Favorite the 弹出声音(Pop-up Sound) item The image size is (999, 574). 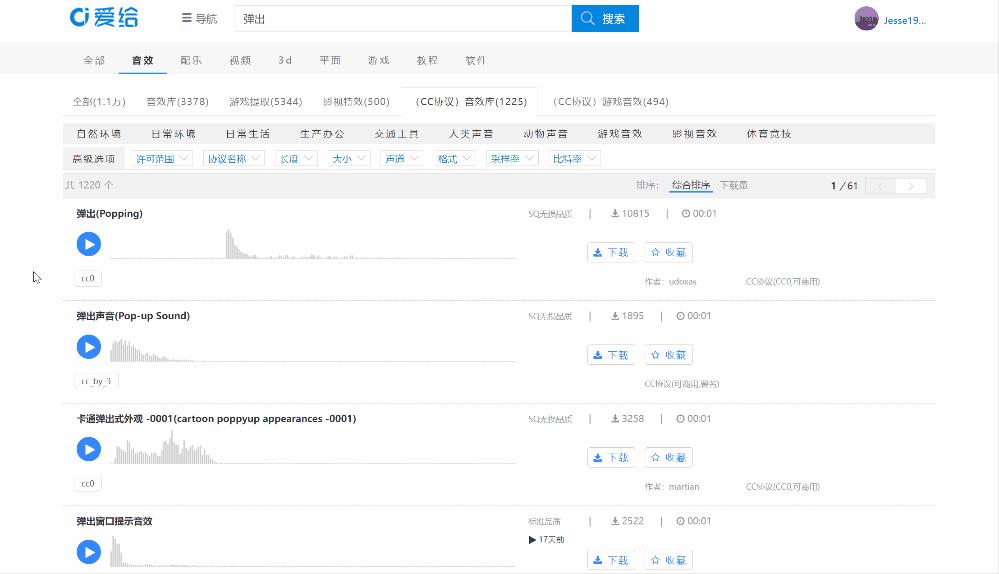tap(668, 355)
